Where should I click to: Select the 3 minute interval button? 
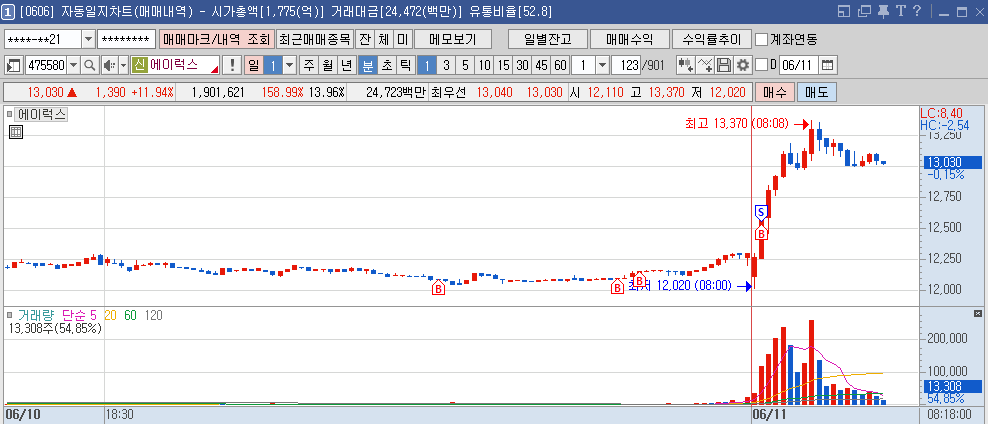(x=446, y=65)
